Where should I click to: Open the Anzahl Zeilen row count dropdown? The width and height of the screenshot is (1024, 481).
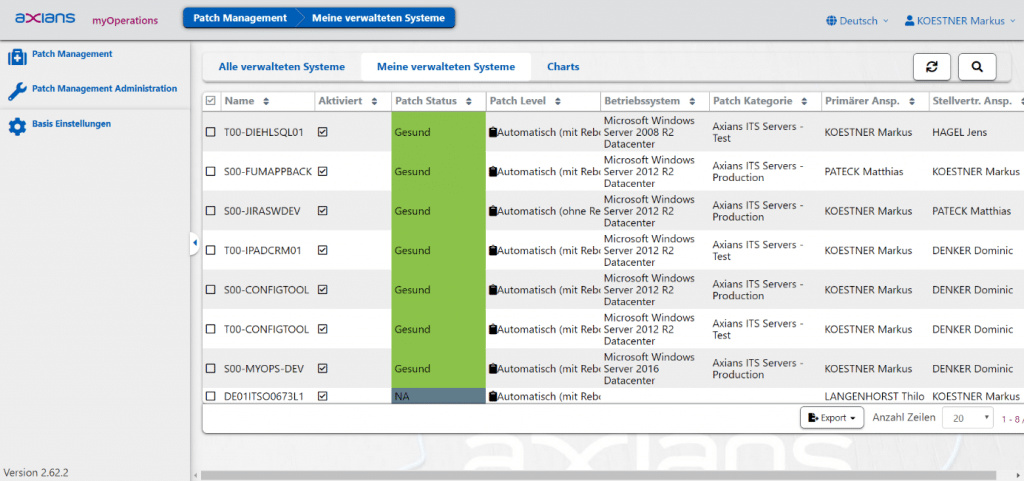tap(970, 418)
